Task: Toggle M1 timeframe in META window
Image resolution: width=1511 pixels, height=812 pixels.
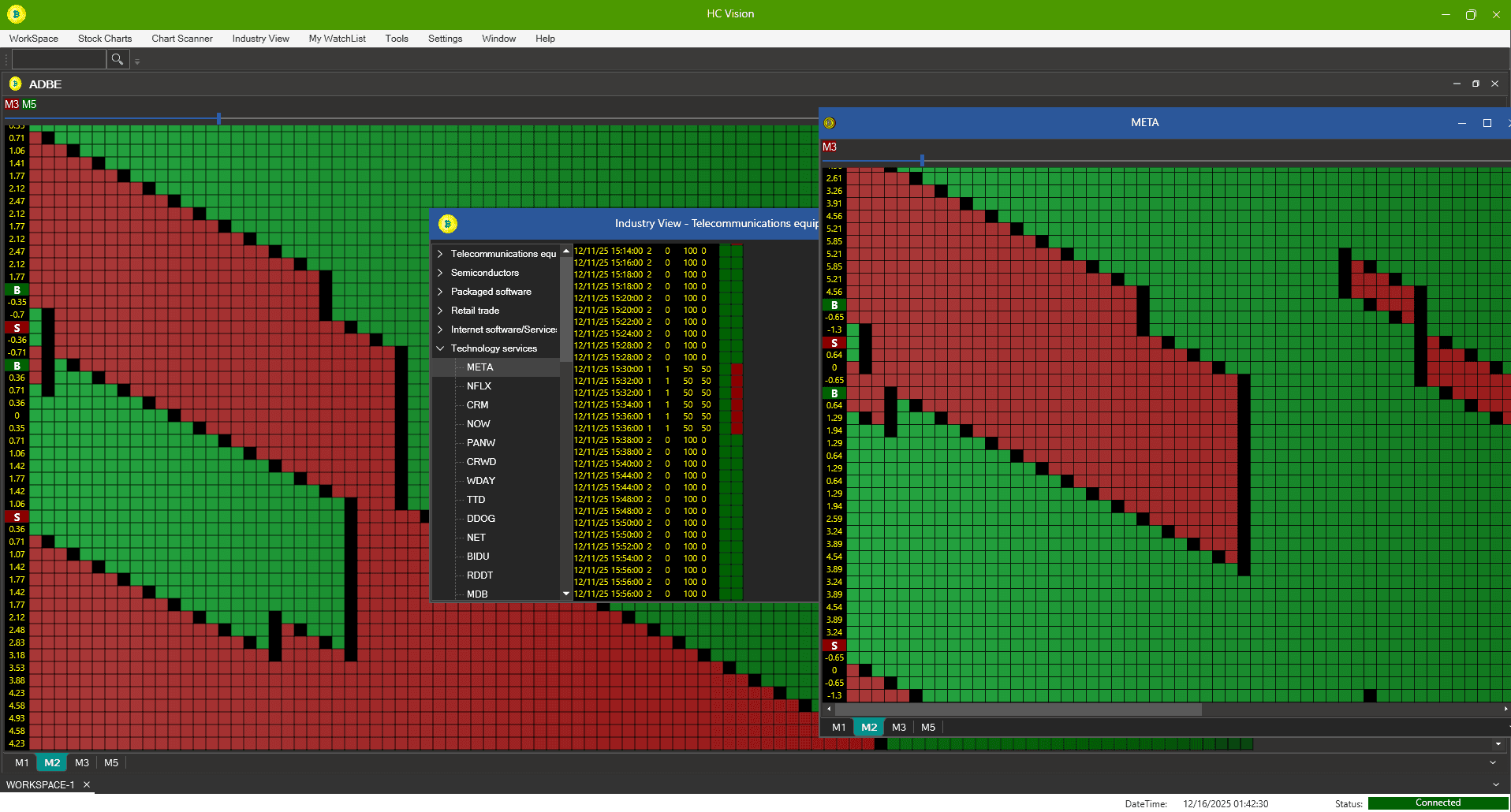Action: [838, 727]
